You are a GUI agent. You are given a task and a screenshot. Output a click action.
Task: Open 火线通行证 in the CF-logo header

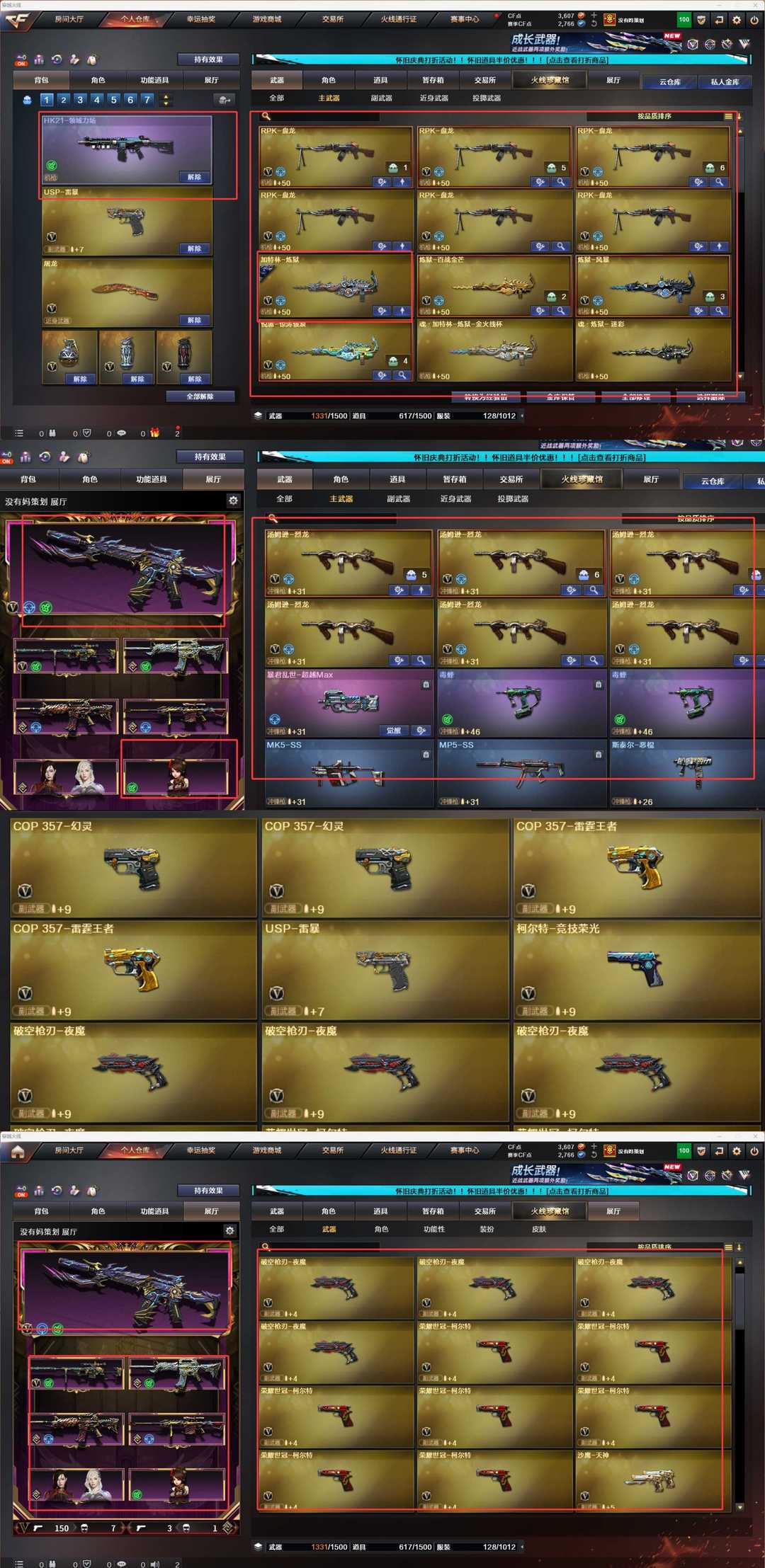coord(399,19)
